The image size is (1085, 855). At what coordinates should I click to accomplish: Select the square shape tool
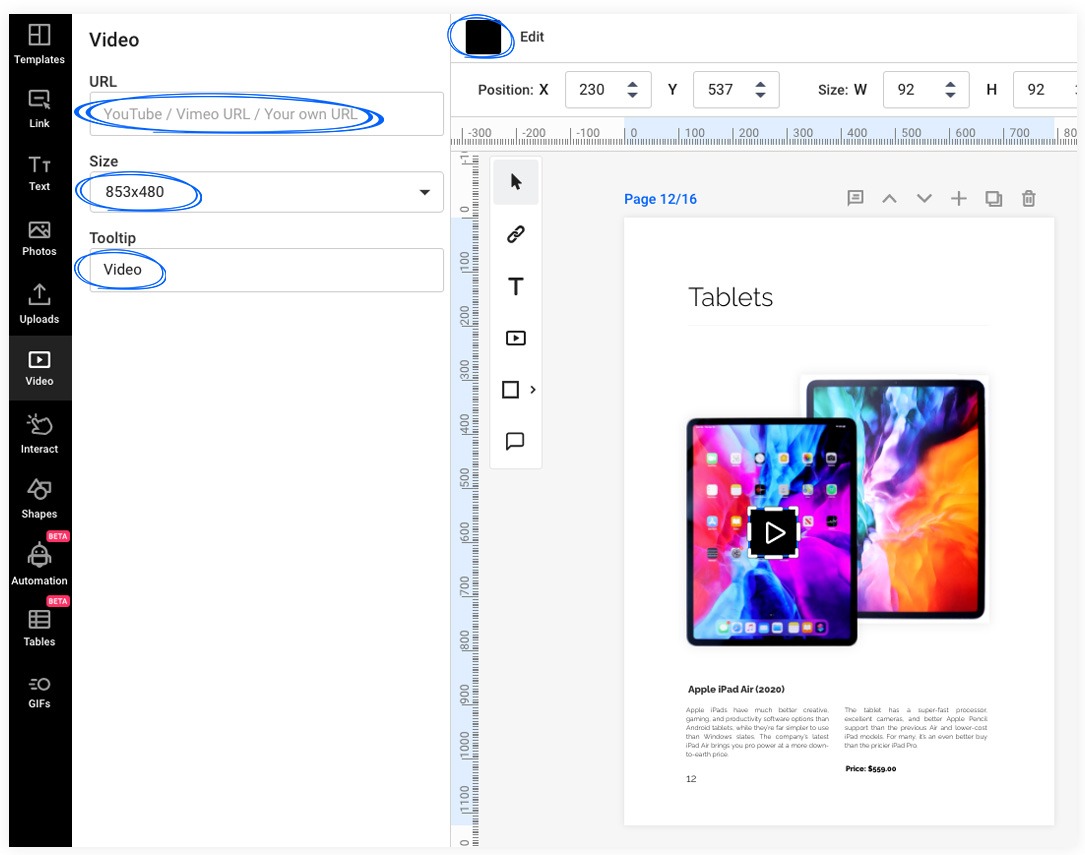pos(511,389)
